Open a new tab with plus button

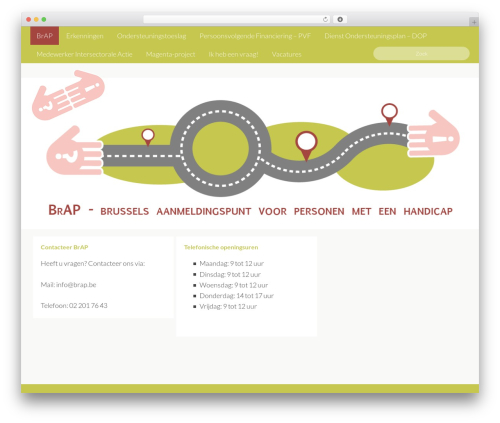474,22
